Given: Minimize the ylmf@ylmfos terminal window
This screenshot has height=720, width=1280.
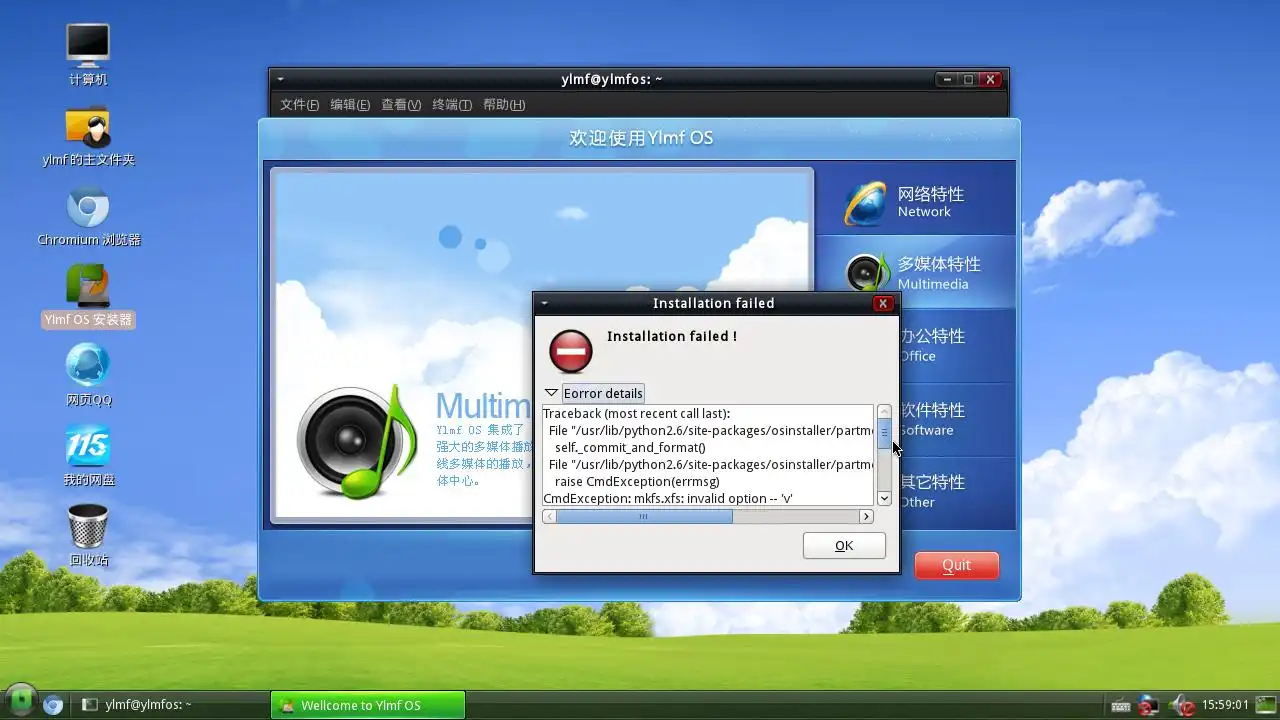Looking at the screenshot, I should coord(947,80).
